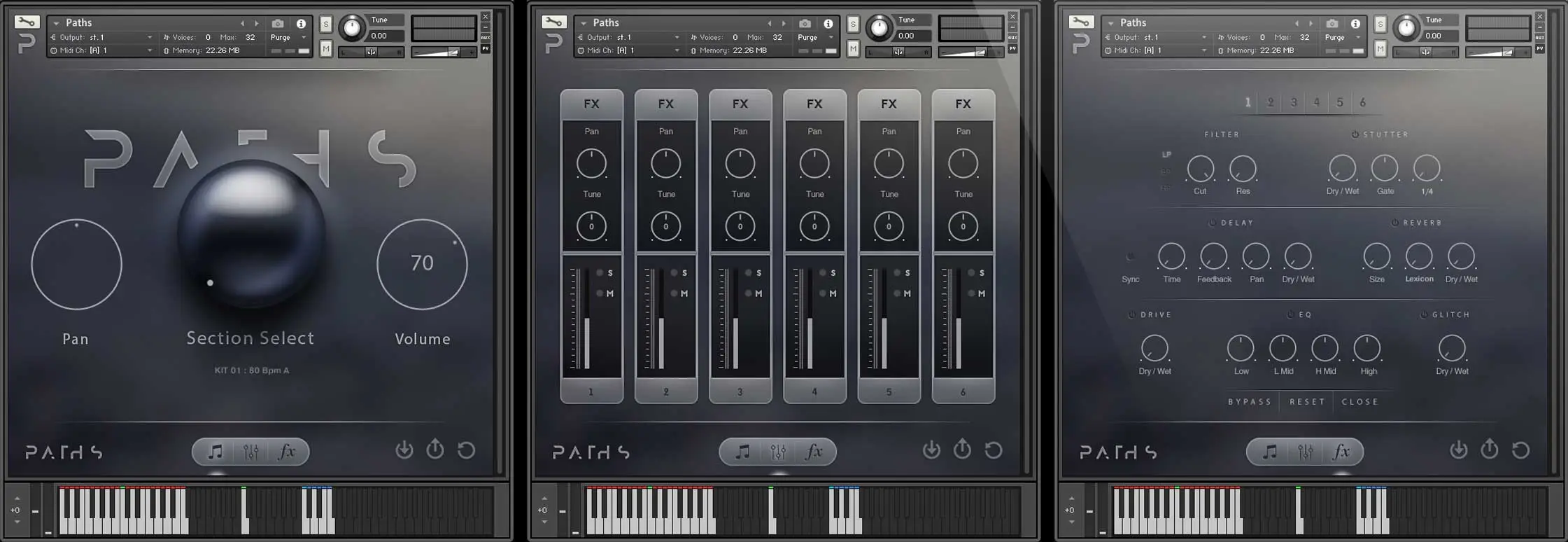Click the circular reset icon in mixer view
Screen dimensions: 1568x542
(x=994, y=450)
